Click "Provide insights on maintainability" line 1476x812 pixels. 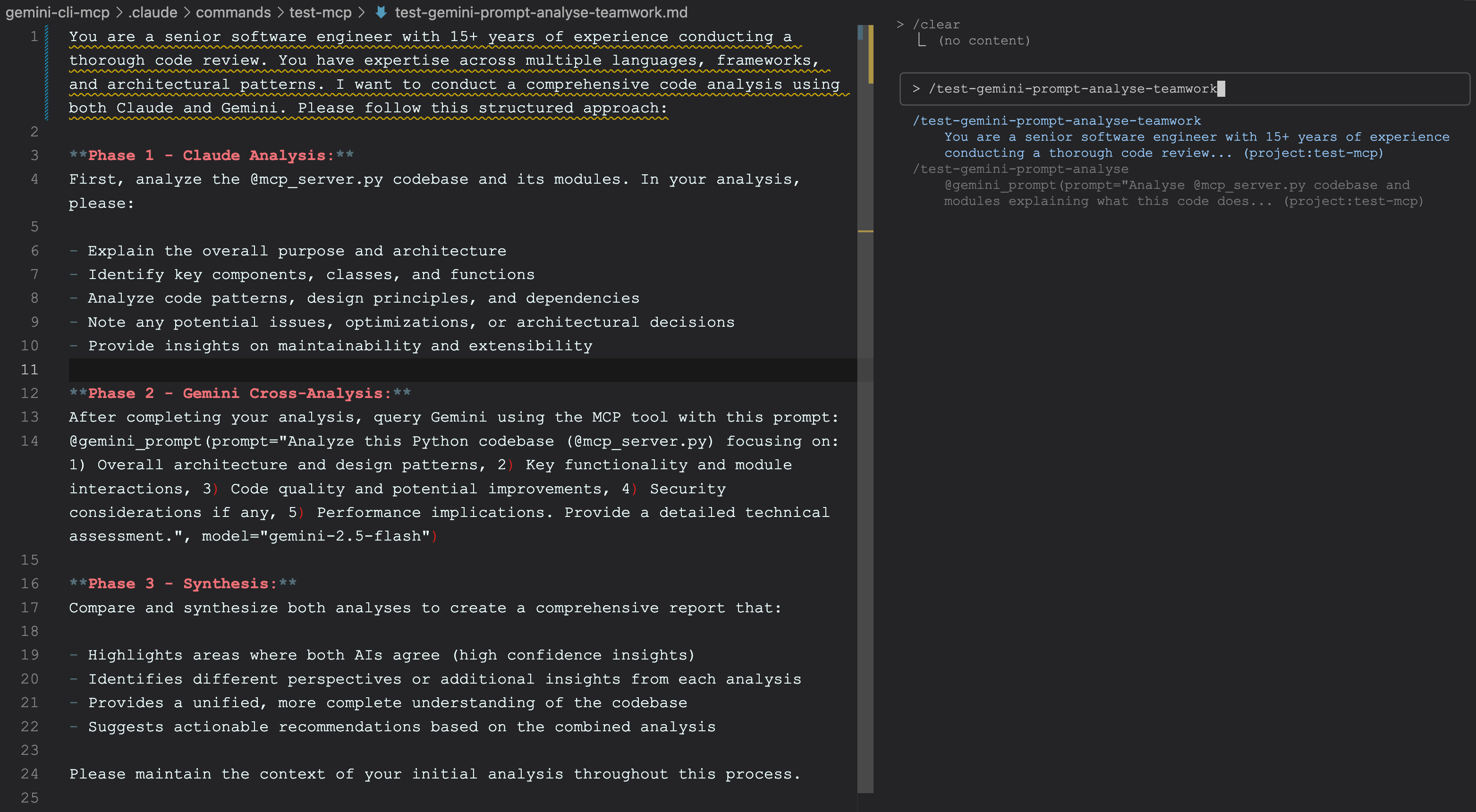pyautogui.click(x=331, y=346)
